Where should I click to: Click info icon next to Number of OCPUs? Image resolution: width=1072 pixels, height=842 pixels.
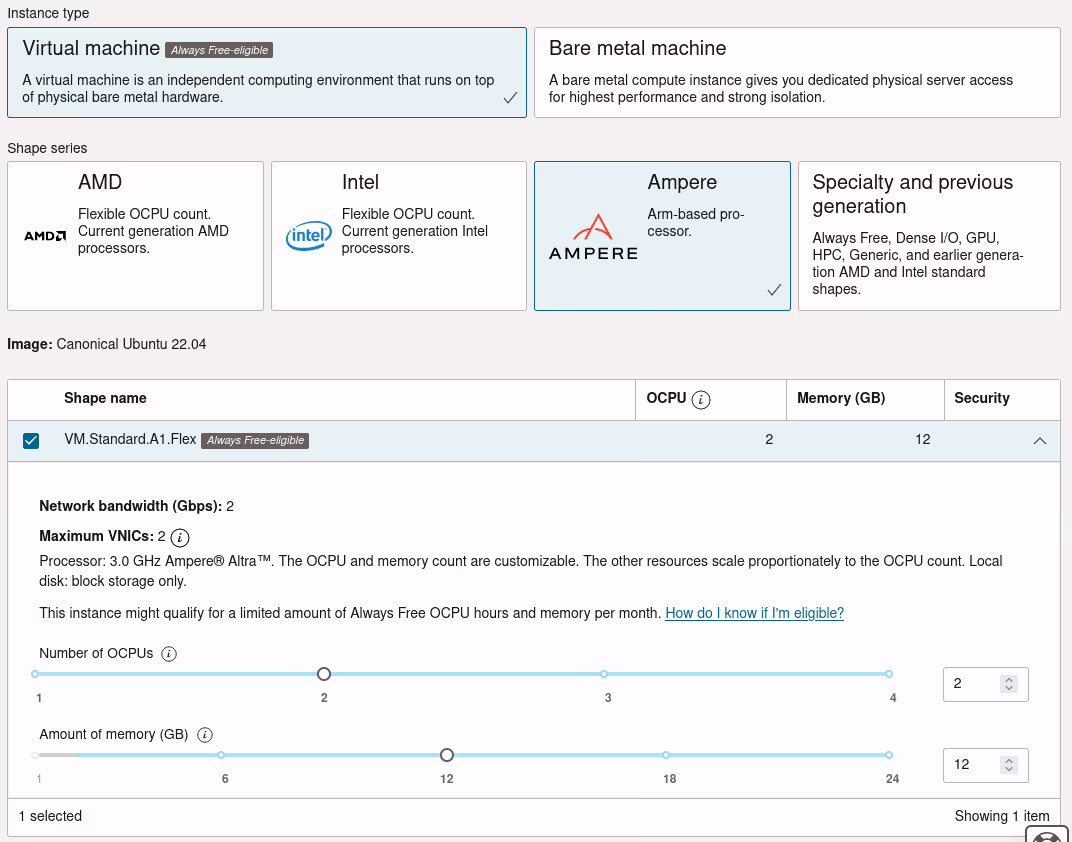pos(169,654)
